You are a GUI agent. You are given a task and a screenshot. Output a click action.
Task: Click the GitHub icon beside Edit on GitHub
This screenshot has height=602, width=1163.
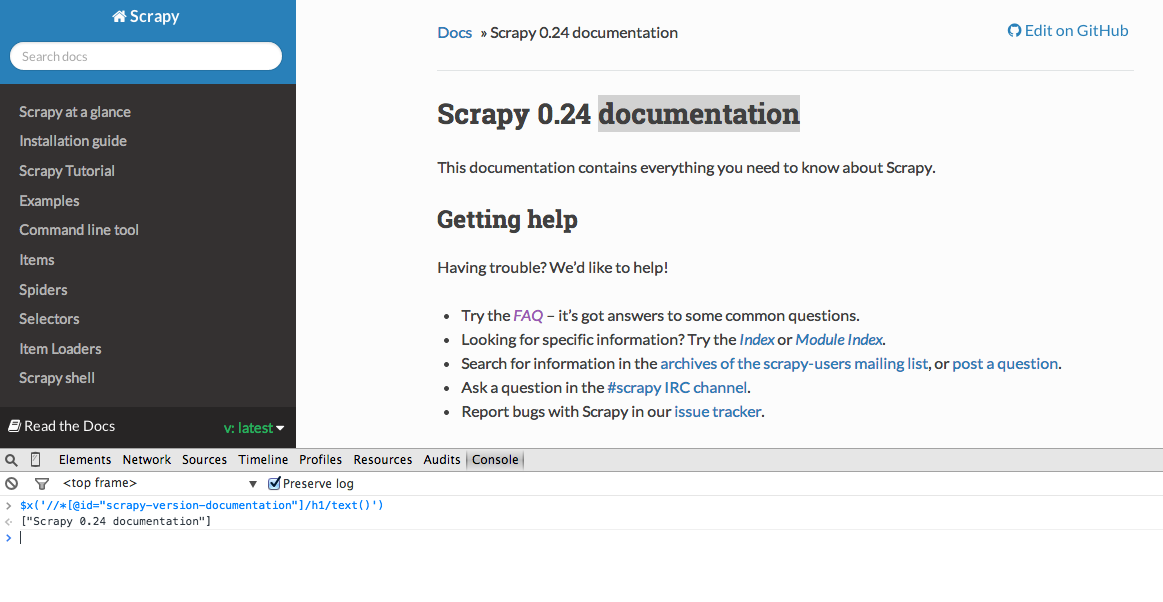tap(1014, 30)
